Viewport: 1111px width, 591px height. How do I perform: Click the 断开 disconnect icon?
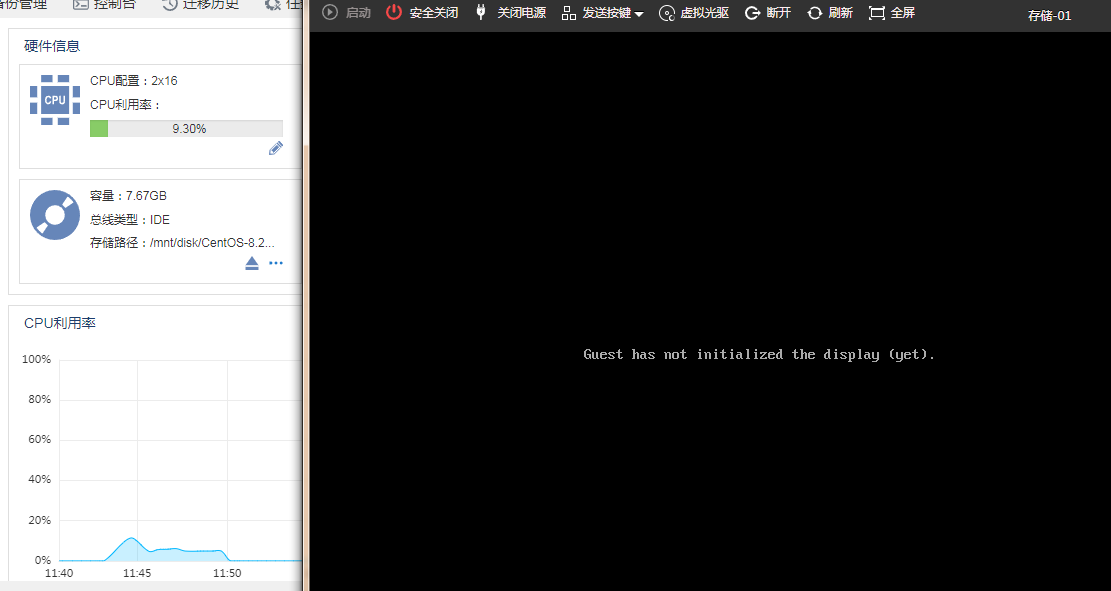[752, 13]
